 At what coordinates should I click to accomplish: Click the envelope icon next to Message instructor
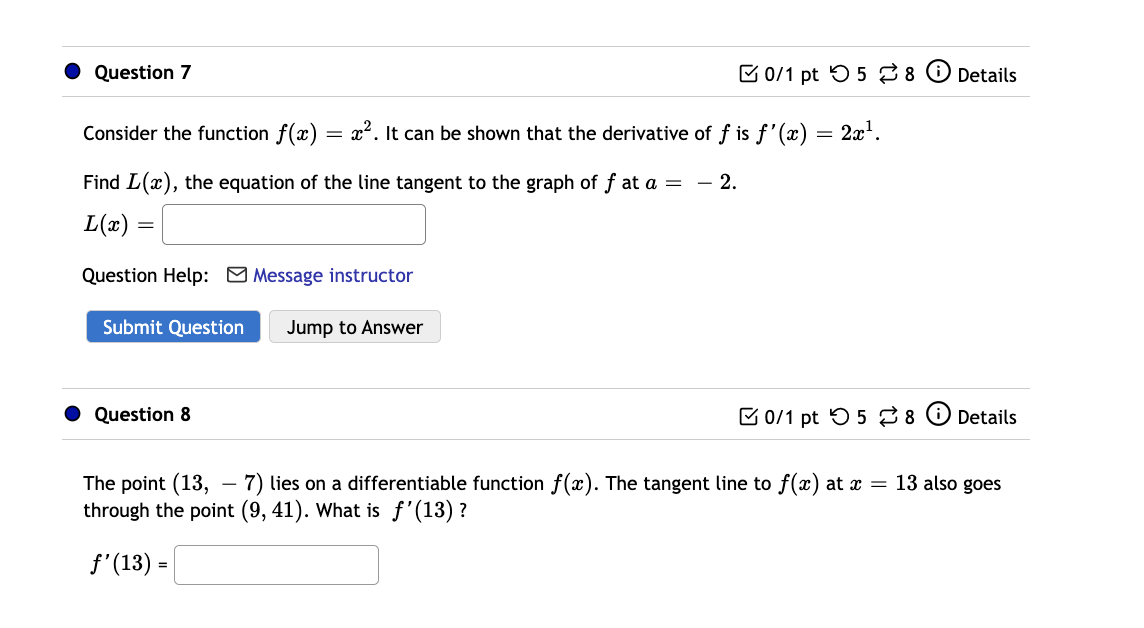point(236,275)
